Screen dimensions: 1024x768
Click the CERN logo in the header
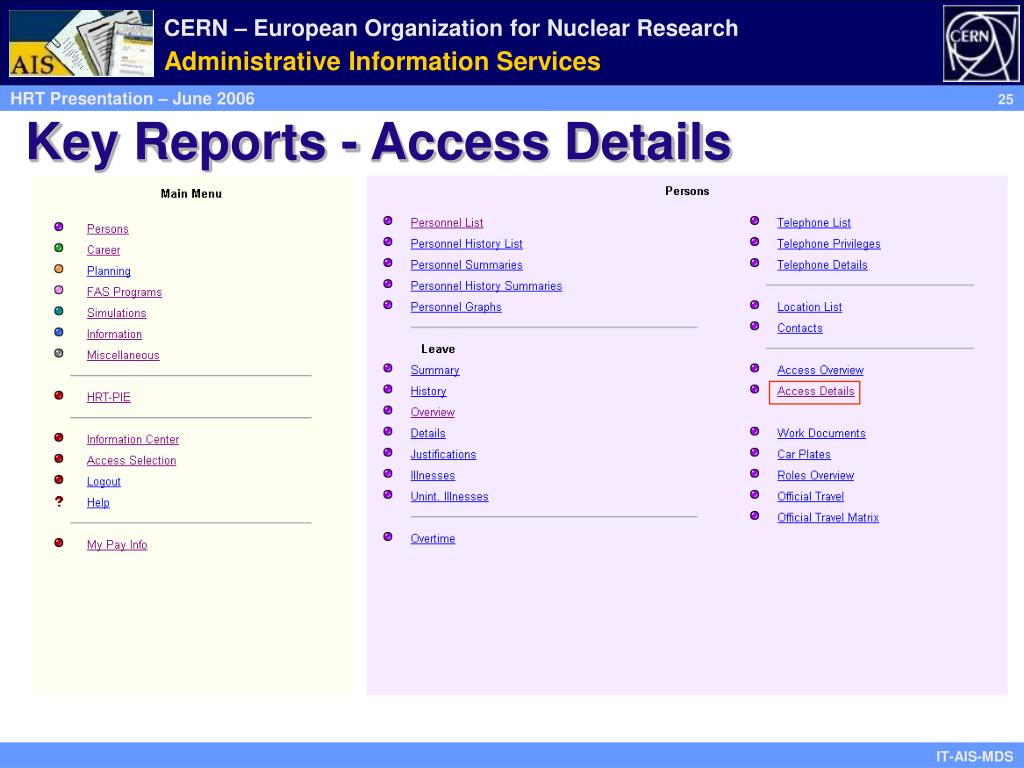[981, 43]
